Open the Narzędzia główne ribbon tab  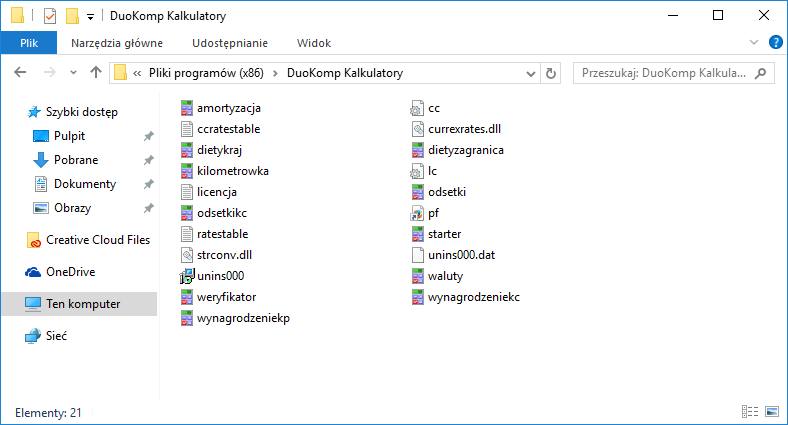tap(117, 43)
